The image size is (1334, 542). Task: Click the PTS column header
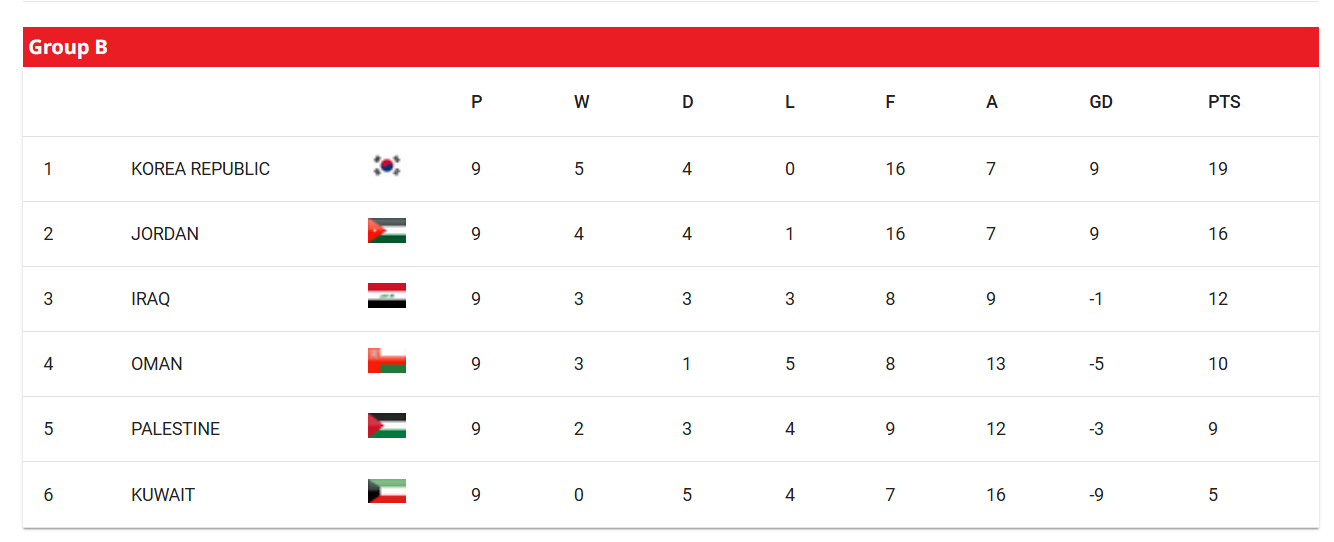[1224, 102]
